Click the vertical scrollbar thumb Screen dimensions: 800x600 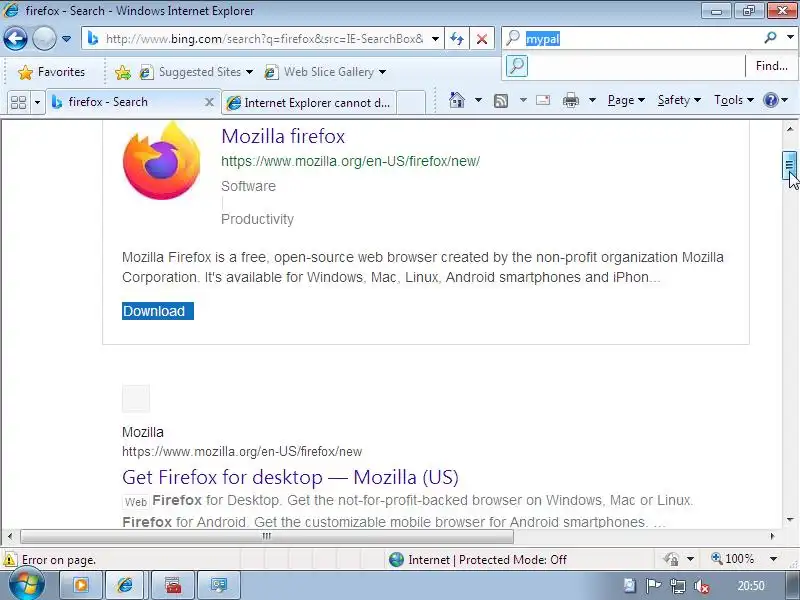click(789, 165)
